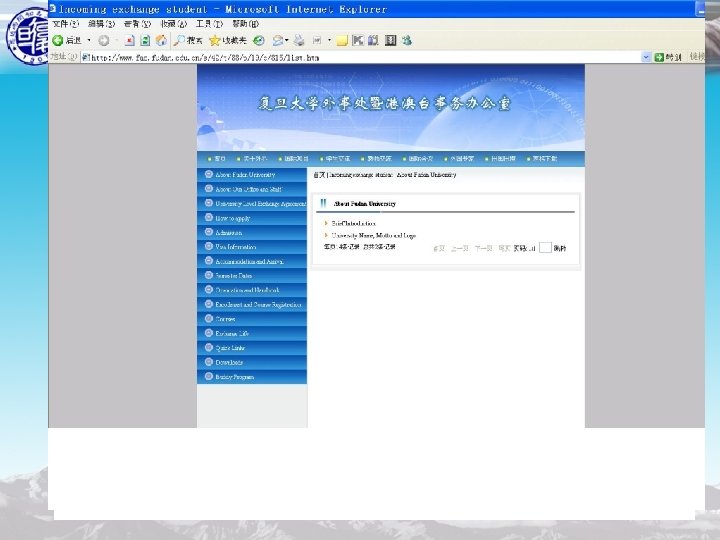Click the Messenger figure toolbar icon

tap(406, 41)
